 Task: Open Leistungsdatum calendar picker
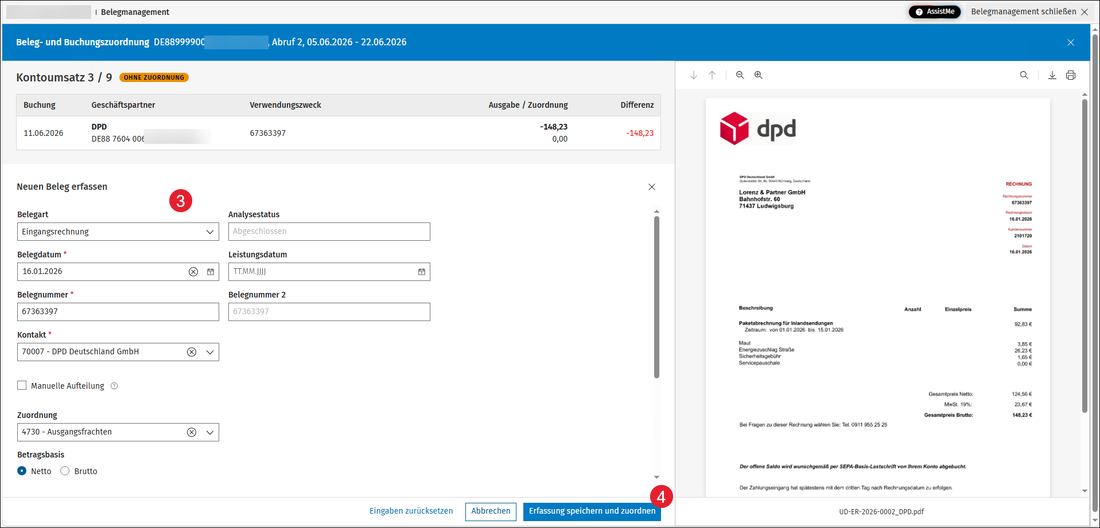[x=422, y=271]
